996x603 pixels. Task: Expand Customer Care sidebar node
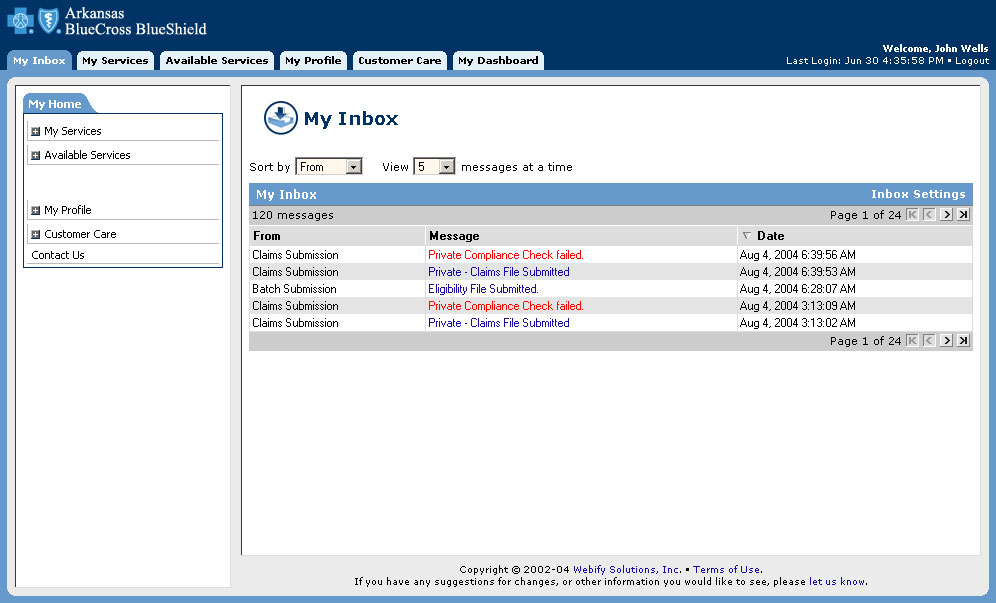point(36,234)
